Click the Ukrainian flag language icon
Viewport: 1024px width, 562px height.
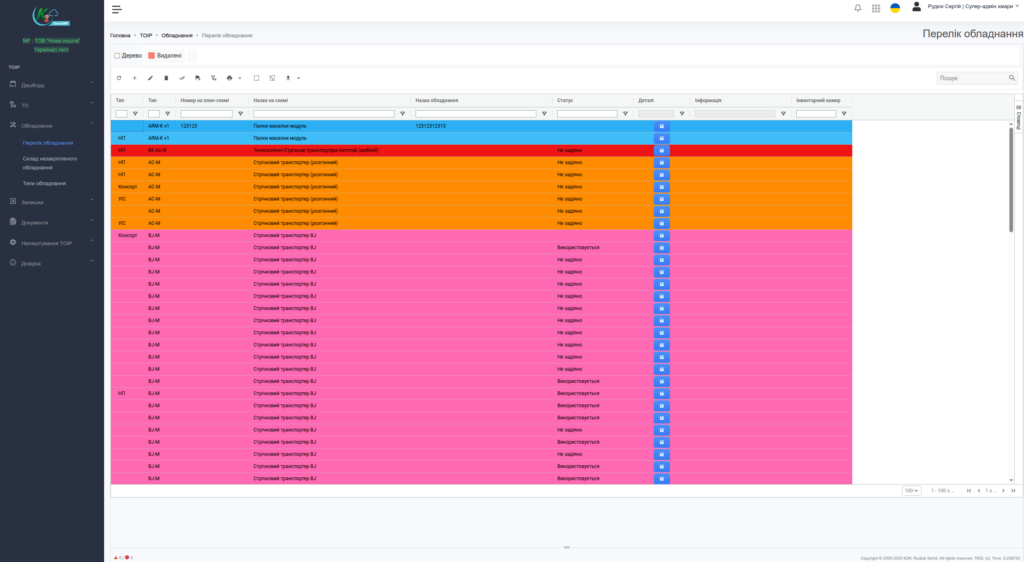895,8
